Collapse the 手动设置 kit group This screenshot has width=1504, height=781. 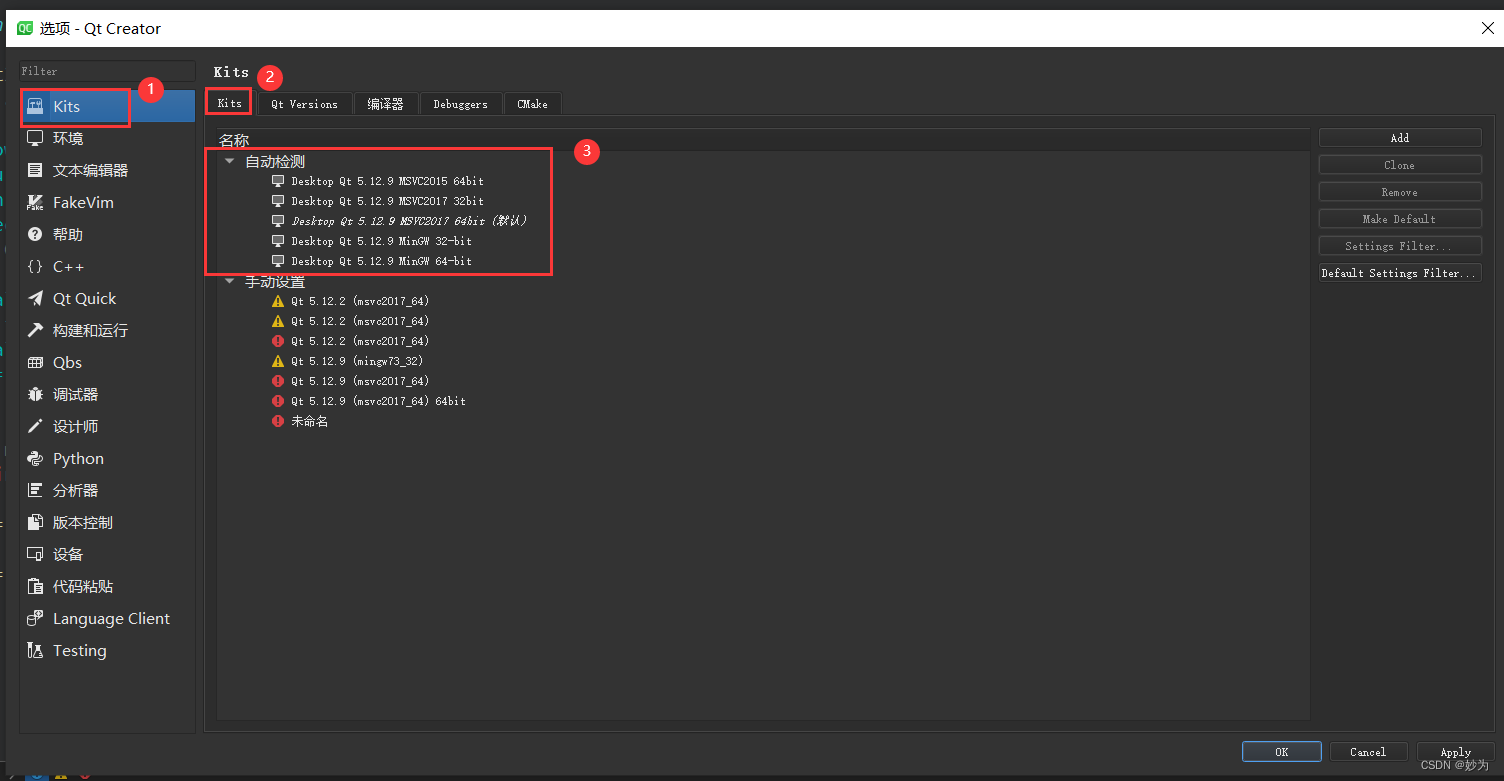[230, 282]
